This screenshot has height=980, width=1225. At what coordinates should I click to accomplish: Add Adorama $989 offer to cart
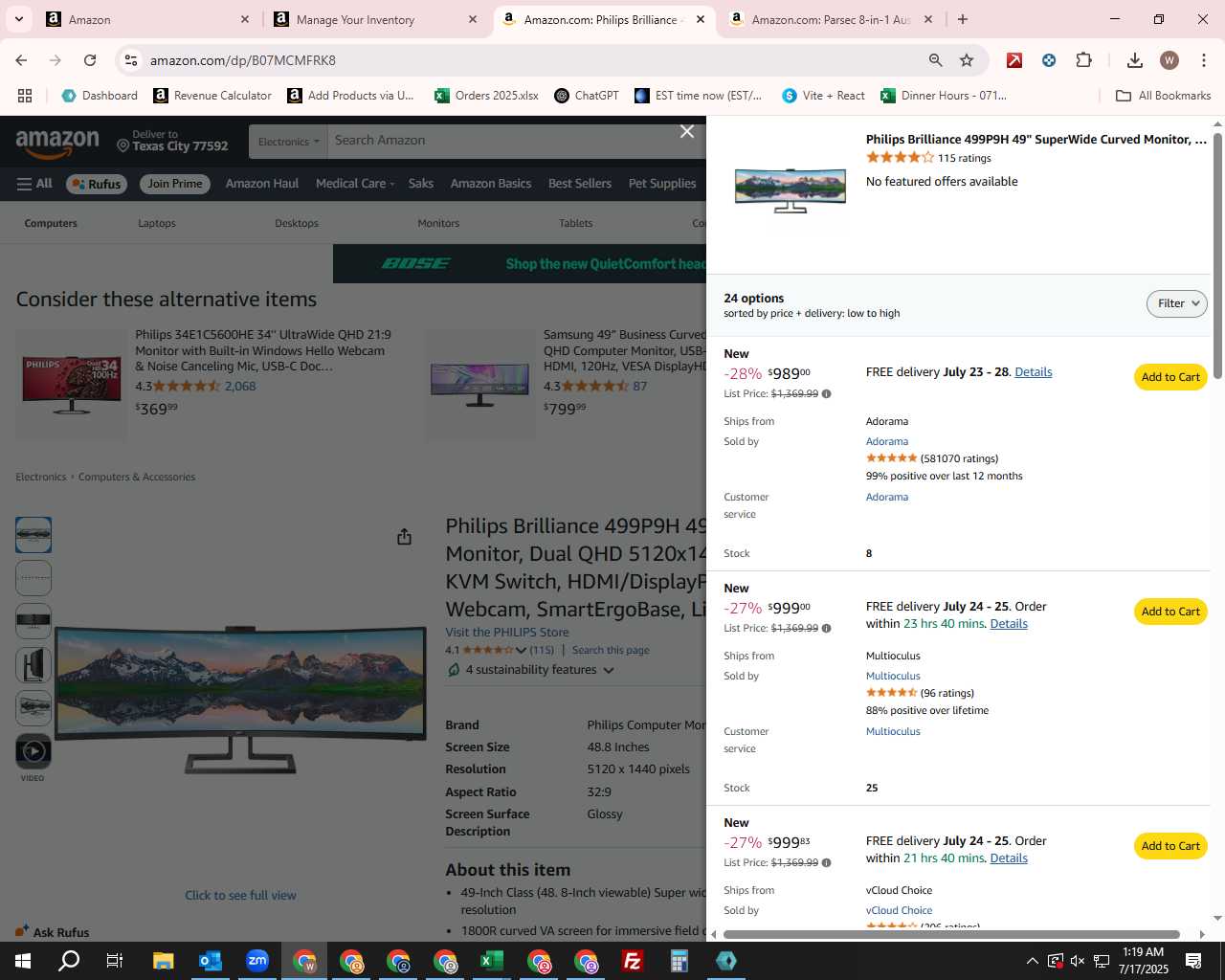(1170, 377)
